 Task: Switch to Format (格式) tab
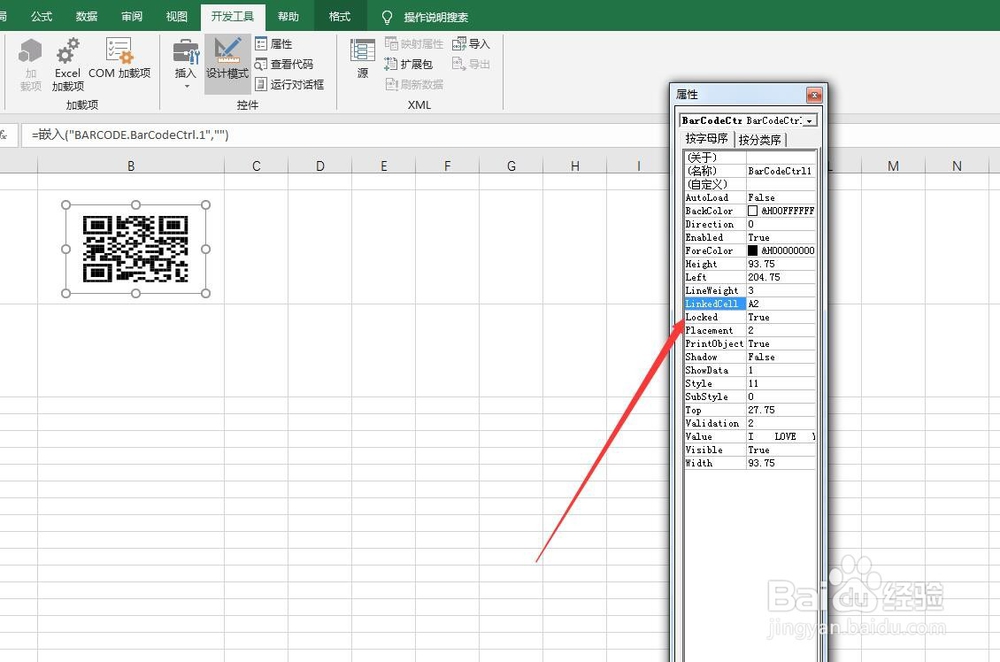tap(339, 17)
